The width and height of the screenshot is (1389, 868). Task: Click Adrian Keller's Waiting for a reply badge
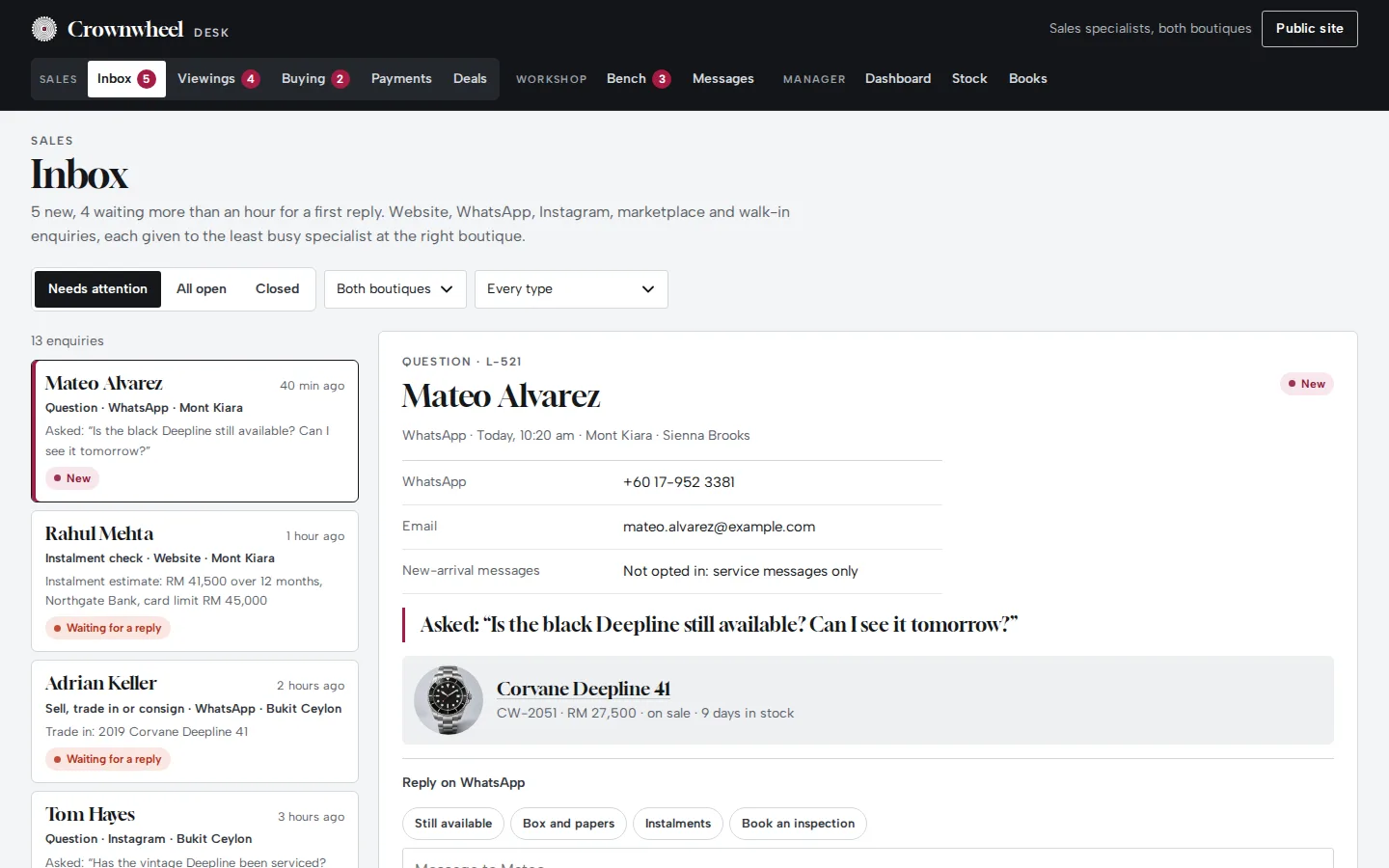coord(108,759)
